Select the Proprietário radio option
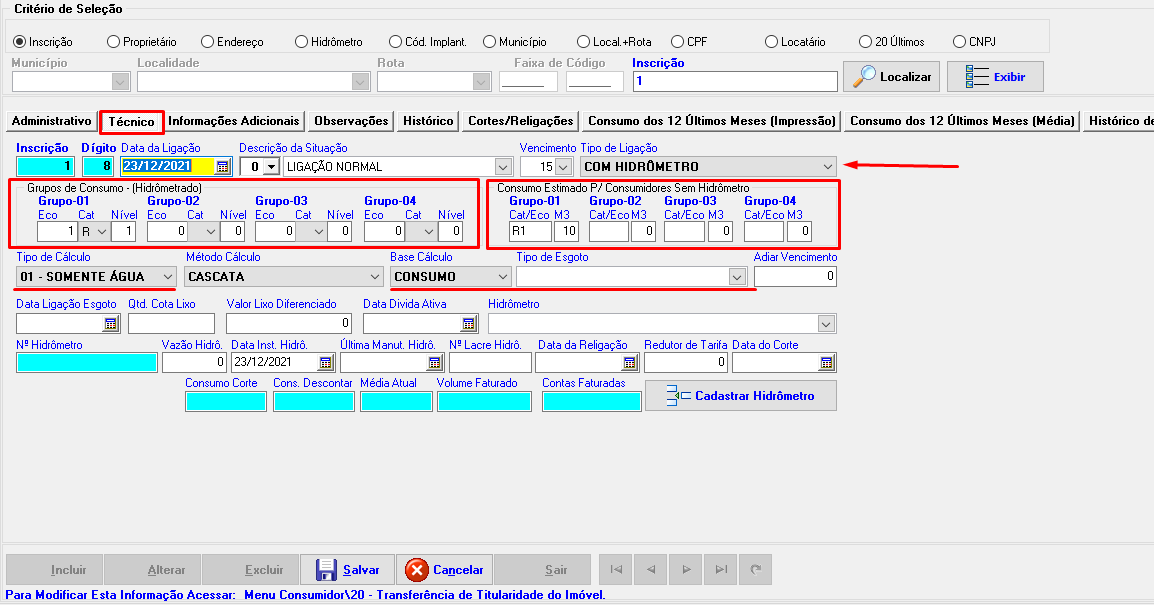This screenshot has height=605, width=1154. [x=114, y=42]
